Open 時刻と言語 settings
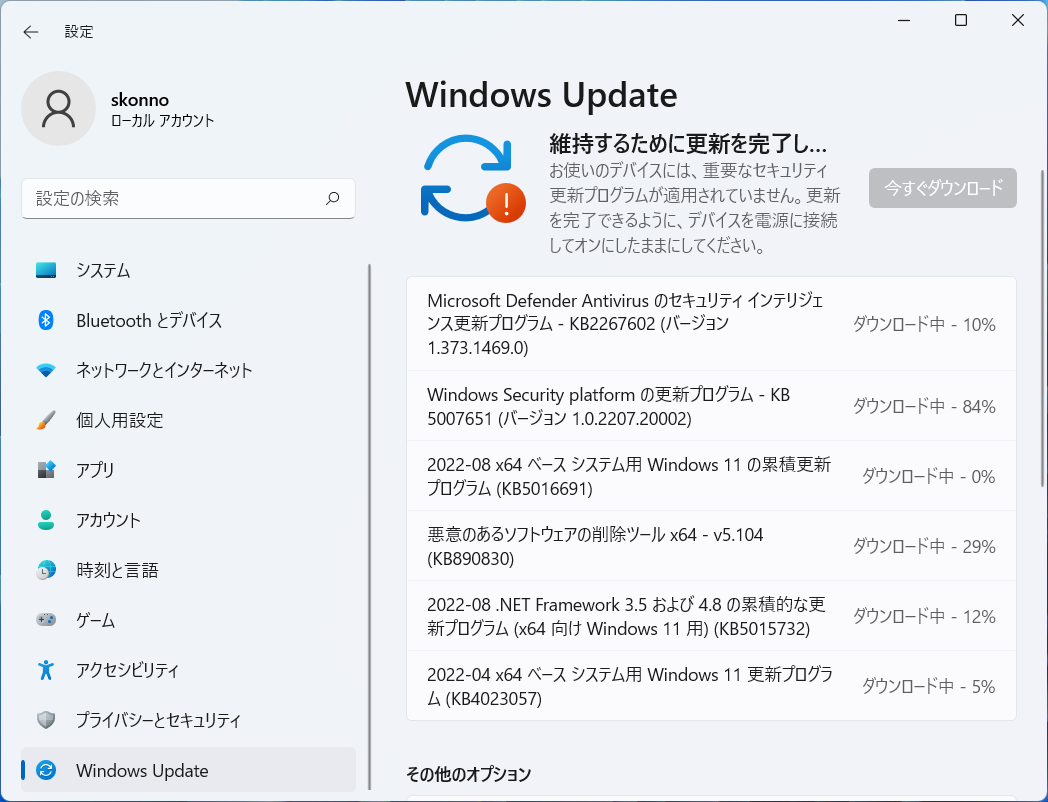1048x802 pixels. coord(188,570)
